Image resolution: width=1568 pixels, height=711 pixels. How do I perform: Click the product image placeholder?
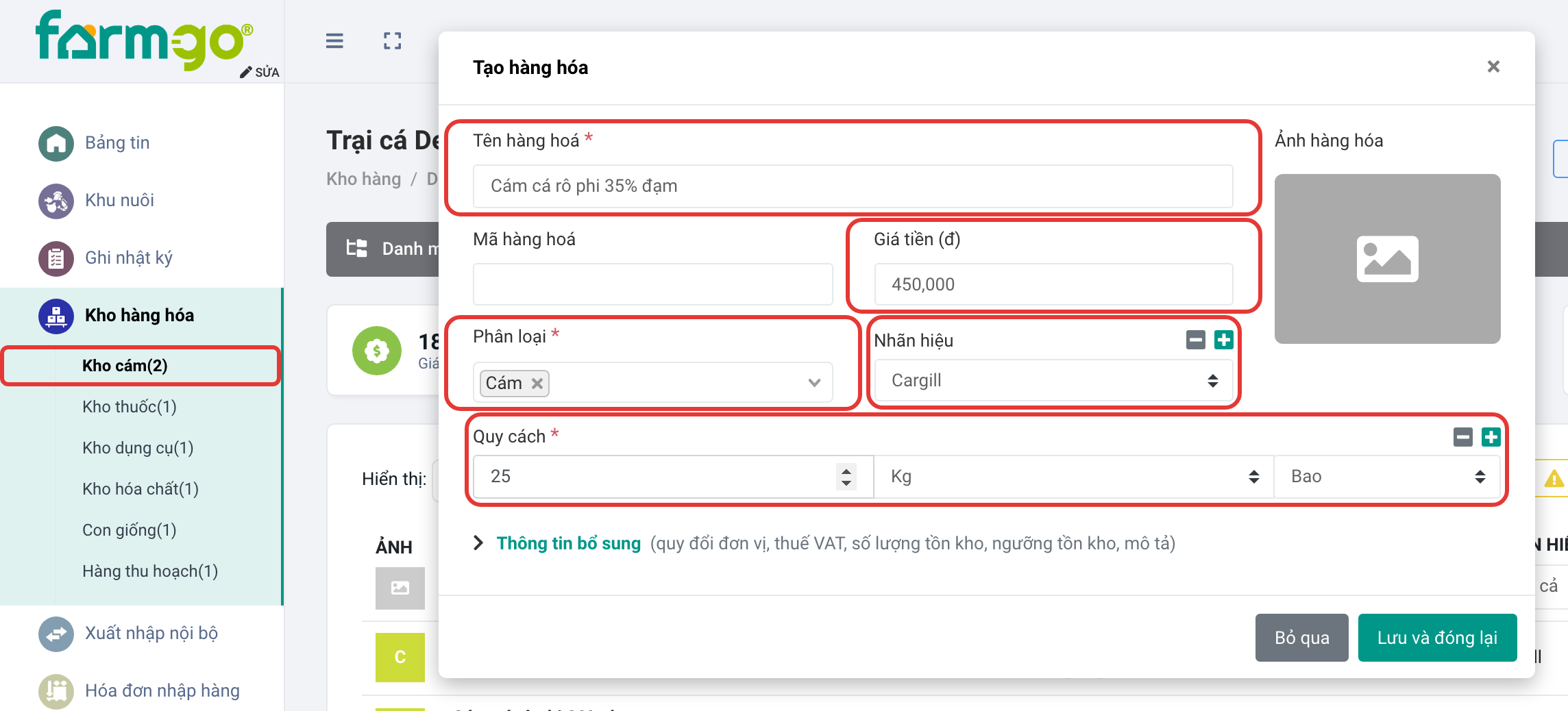coord(1387,259)
